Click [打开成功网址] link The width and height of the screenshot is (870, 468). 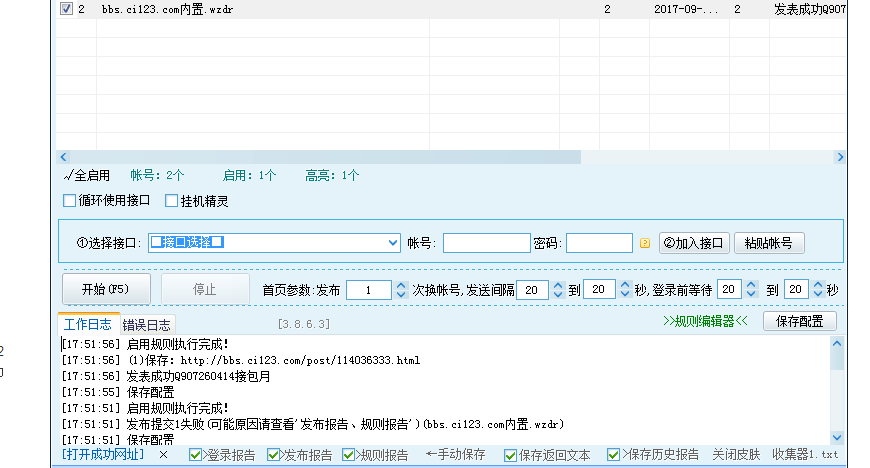pos(103,455)
